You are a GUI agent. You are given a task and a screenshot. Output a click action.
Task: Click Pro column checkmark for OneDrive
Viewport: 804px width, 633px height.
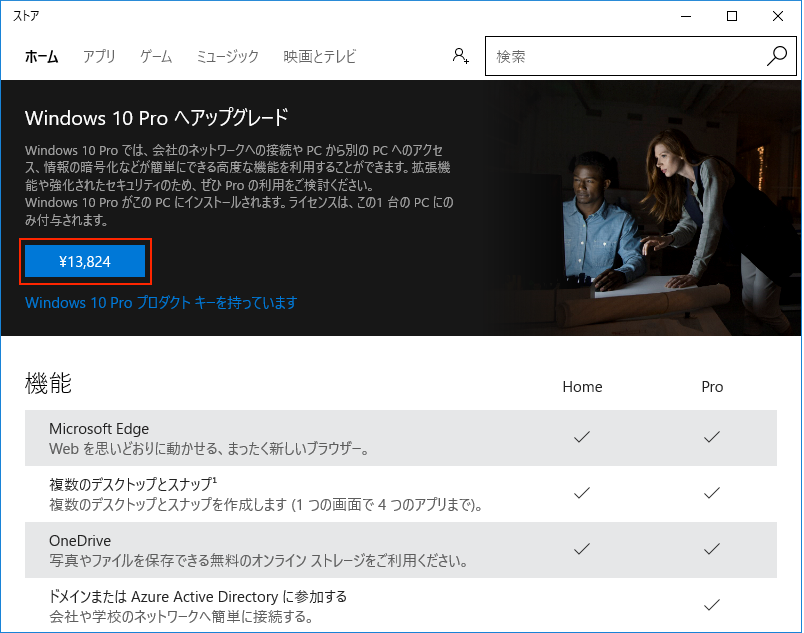click(x=712, y=549)
